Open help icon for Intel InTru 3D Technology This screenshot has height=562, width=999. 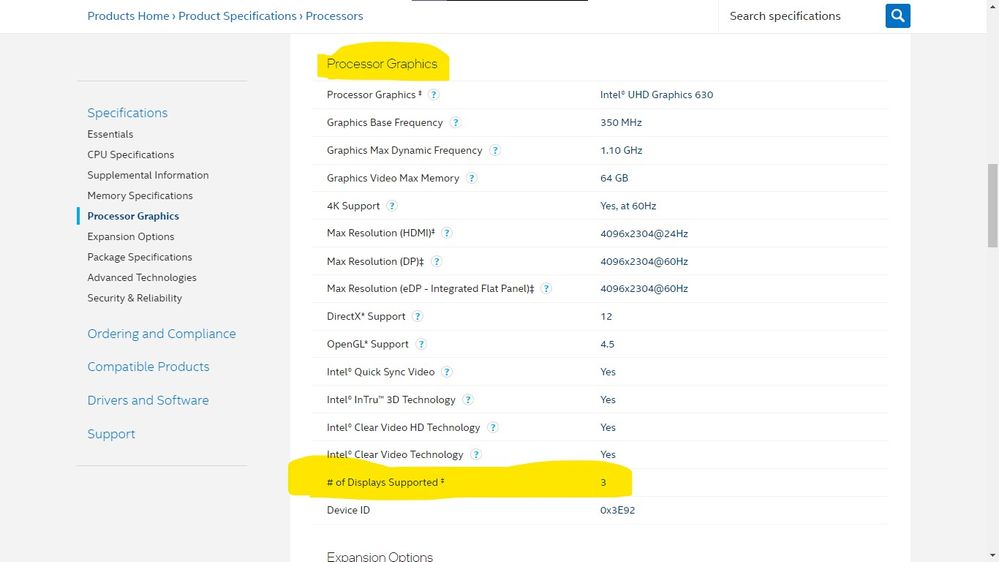(468, 400)
